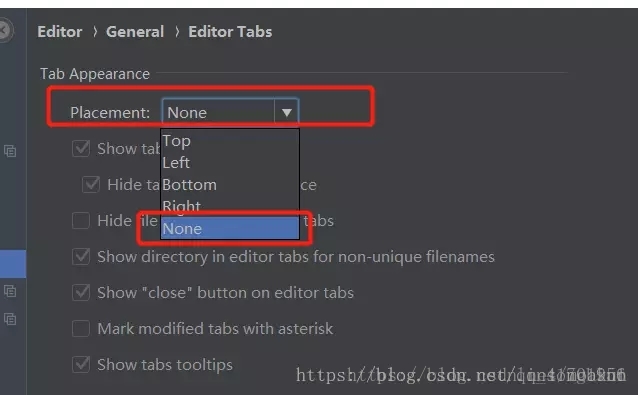Toggle Show directory for non-unique filenames checkbox
The image size is (638, 395).
81,257
